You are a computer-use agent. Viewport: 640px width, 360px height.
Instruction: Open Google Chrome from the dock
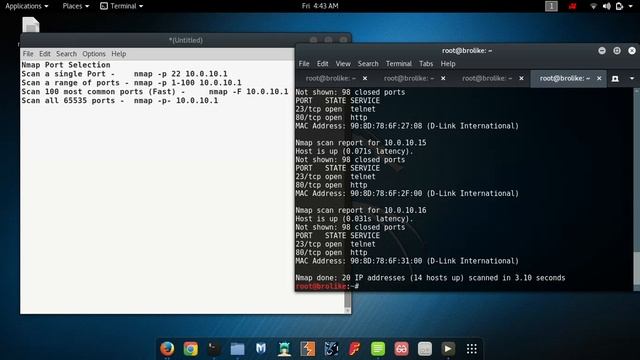[x=191, y=349]
